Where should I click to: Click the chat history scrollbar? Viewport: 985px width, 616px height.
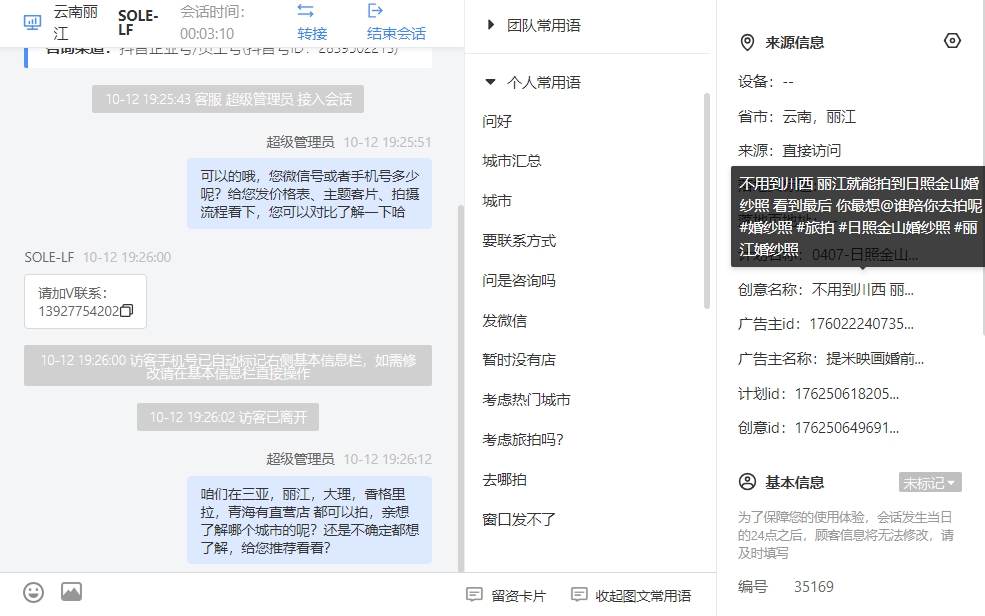point(460,389)
